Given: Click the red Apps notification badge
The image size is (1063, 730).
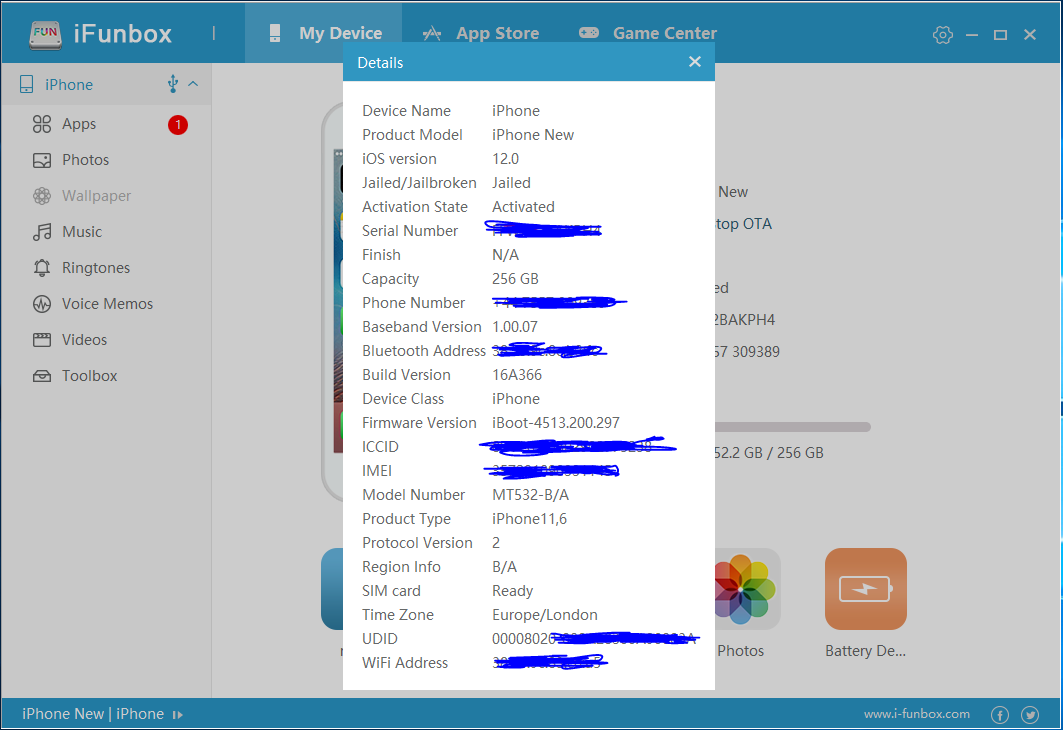Looking at the screenshot, I should point(178,125).
